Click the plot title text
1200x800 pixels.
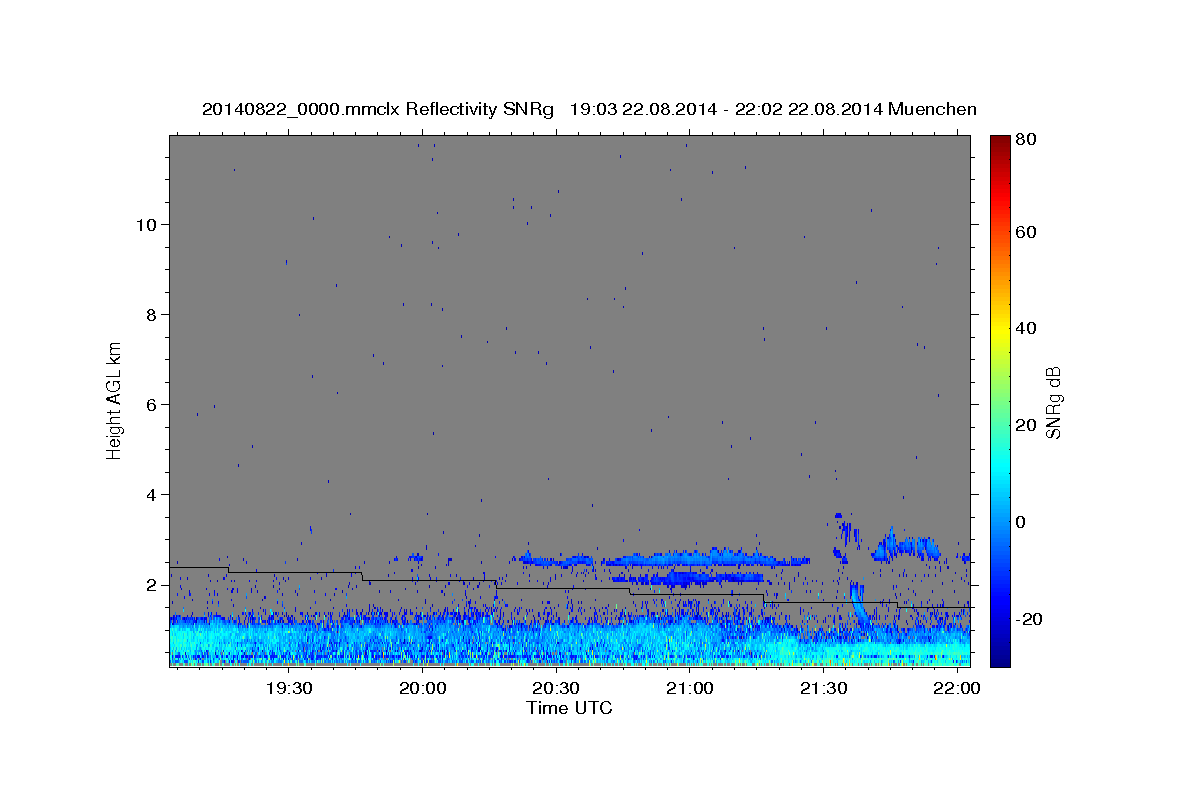point(589,109)
